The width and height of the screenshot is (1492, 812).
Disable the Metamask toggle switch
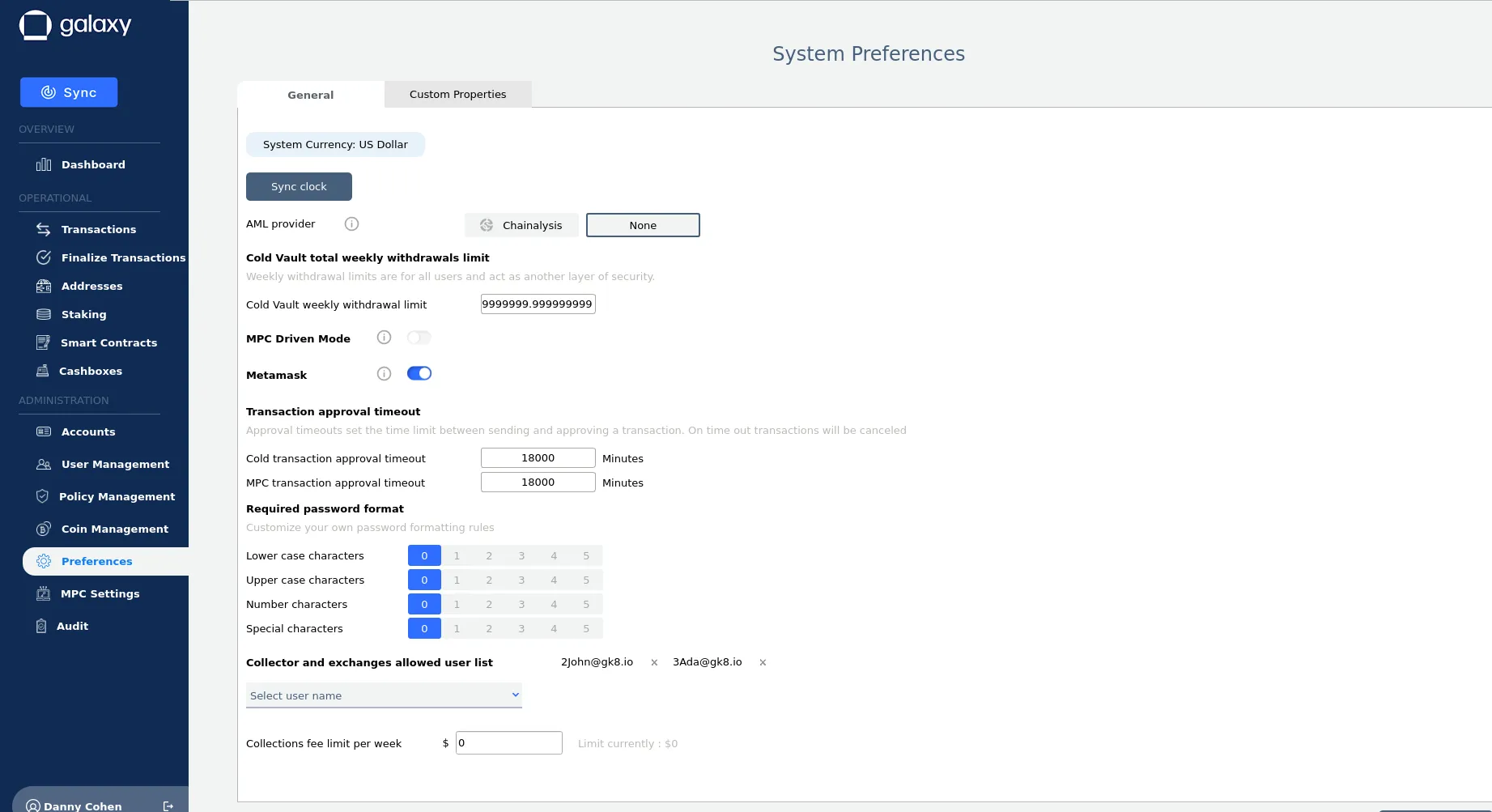pos(419,373)
